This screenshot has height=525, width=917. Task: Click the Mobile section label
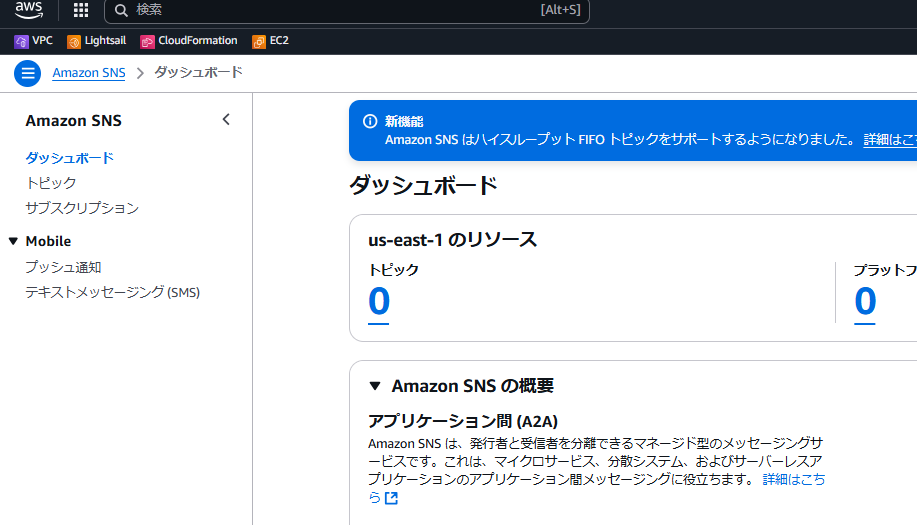(49, 241)
